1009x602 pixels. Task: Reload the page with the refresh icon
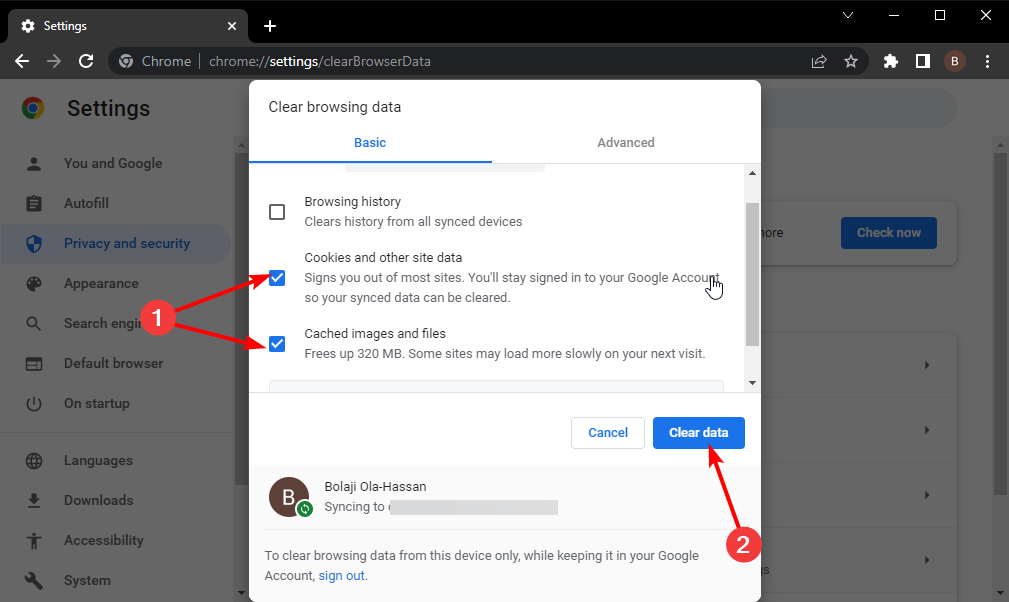86,61
